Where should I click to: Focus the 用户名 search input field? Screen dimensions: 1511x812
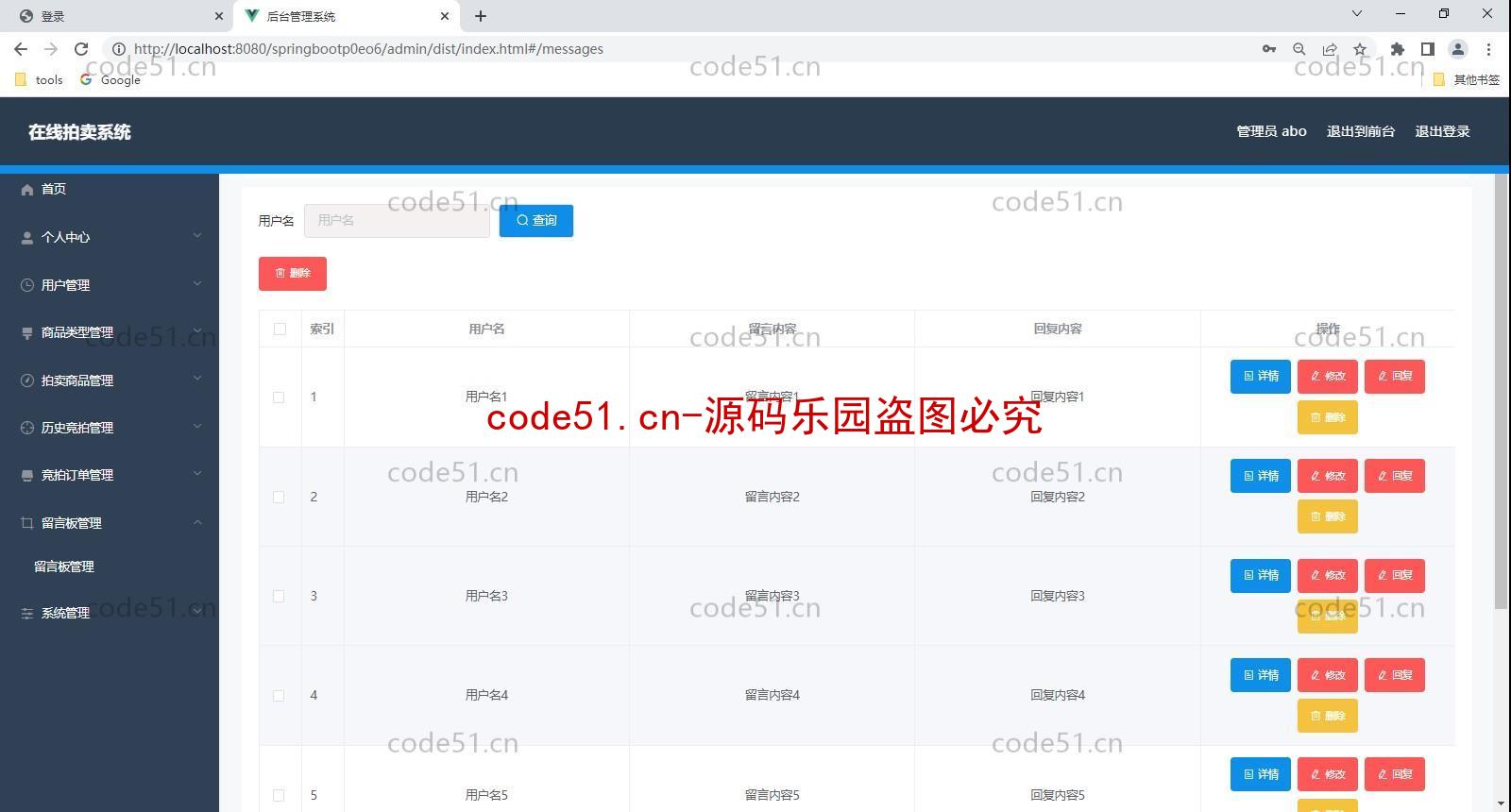(x=397, y=221)
